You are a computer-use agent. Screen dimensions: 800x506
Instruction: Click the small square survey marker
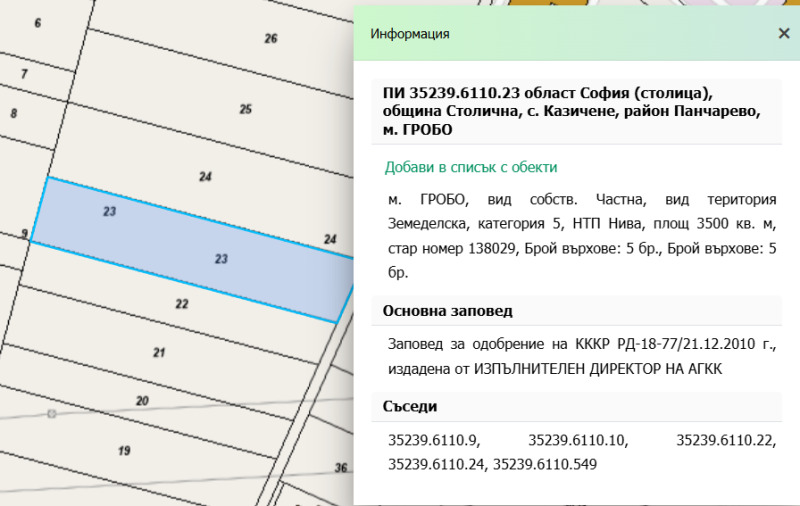pyautogui.click(x=52, y=413)
